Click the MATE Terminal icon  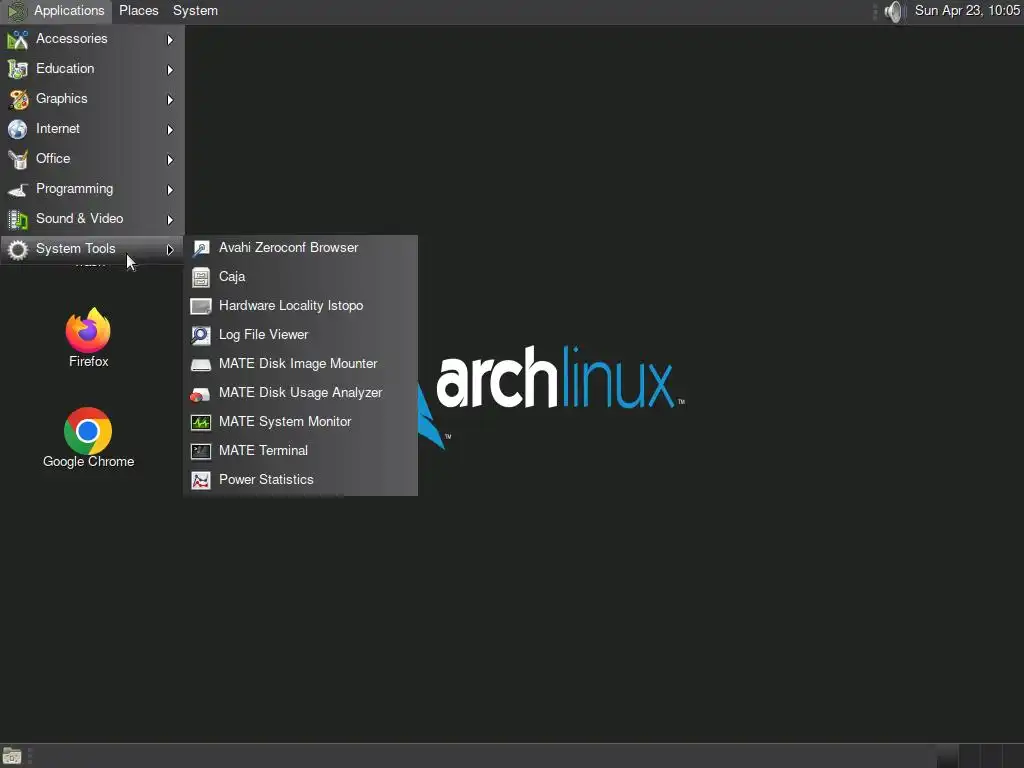pyautogui.click(x=200, y=451)
